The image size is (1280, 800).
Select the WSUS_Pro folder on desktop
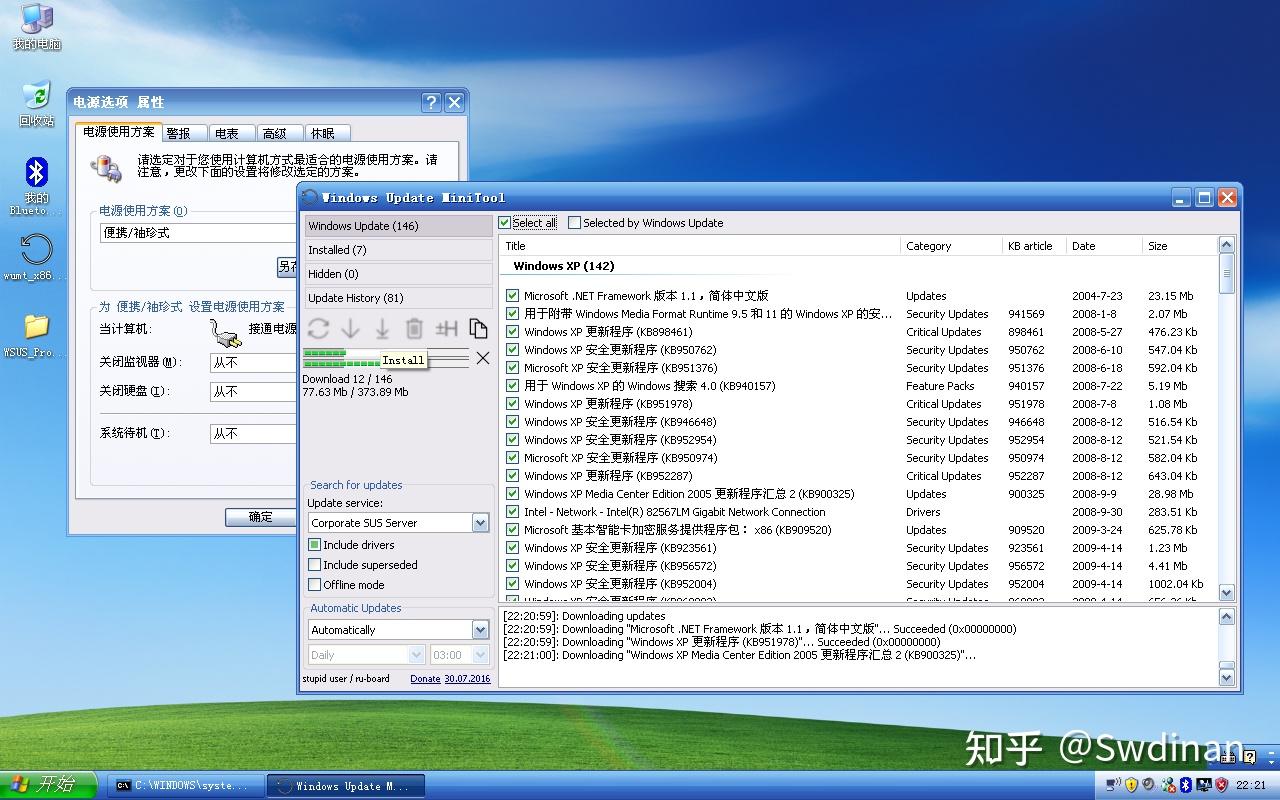(x=36, y=335)
